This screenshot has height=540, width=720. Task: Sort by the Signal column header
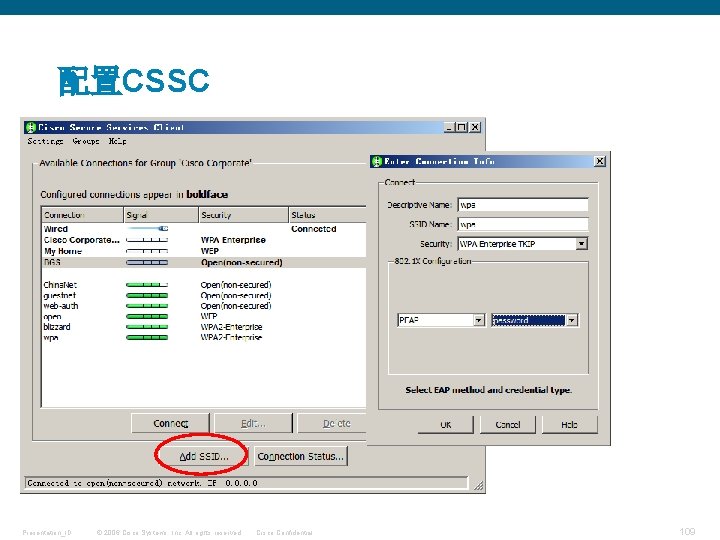161,214
